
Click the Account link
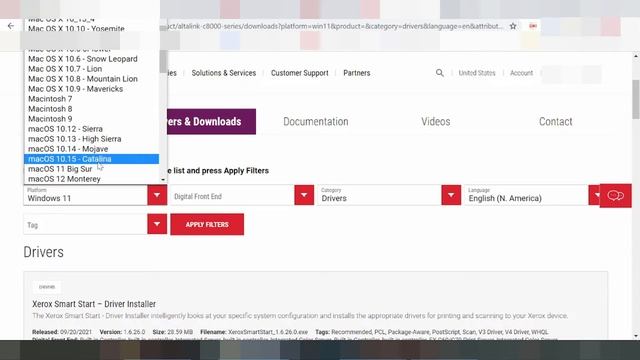pyautogui.click(x=521, y=73)
